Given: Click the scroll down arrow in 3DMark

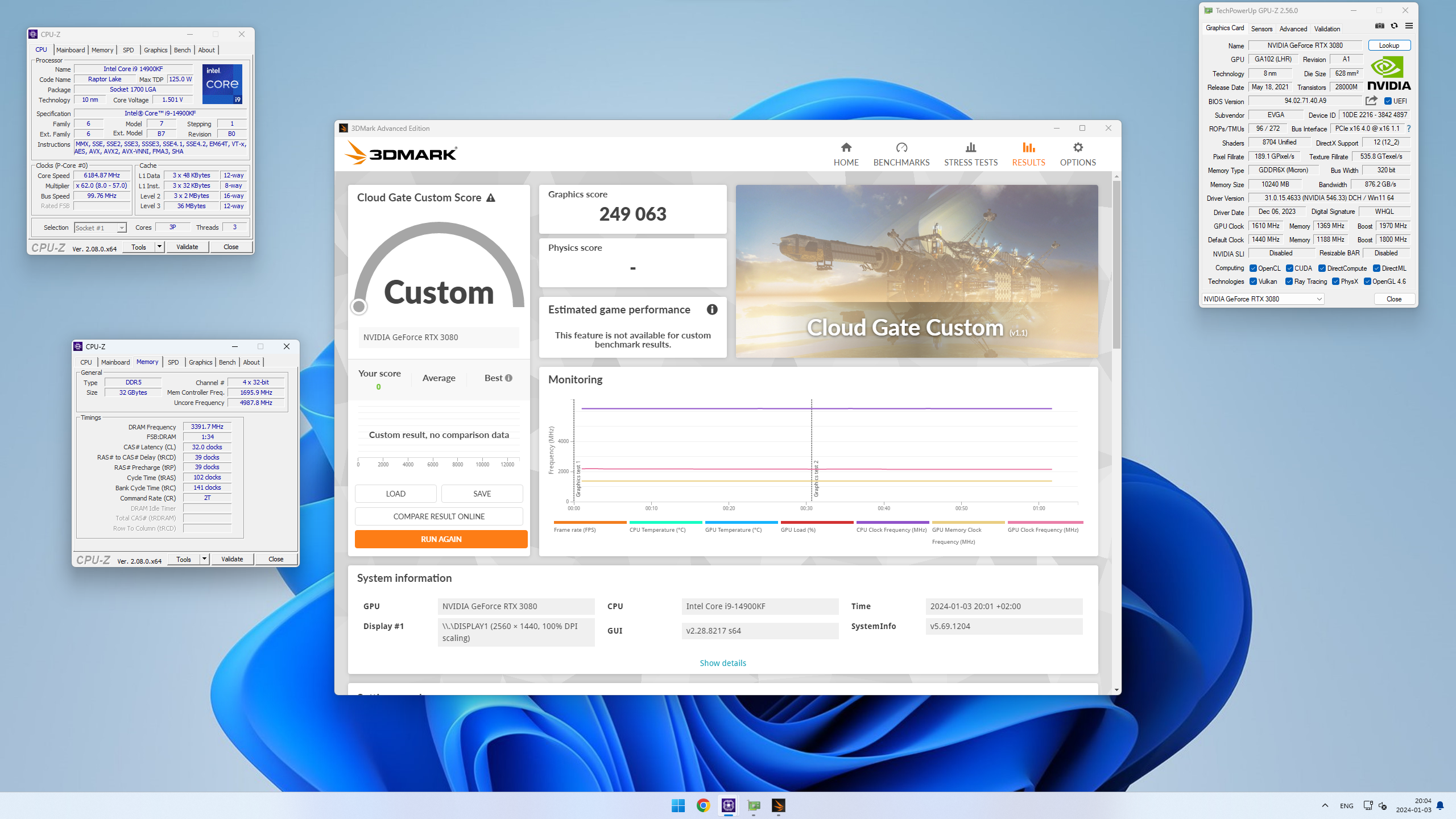Looking at the screenshot, I should tap(1116, 690).
